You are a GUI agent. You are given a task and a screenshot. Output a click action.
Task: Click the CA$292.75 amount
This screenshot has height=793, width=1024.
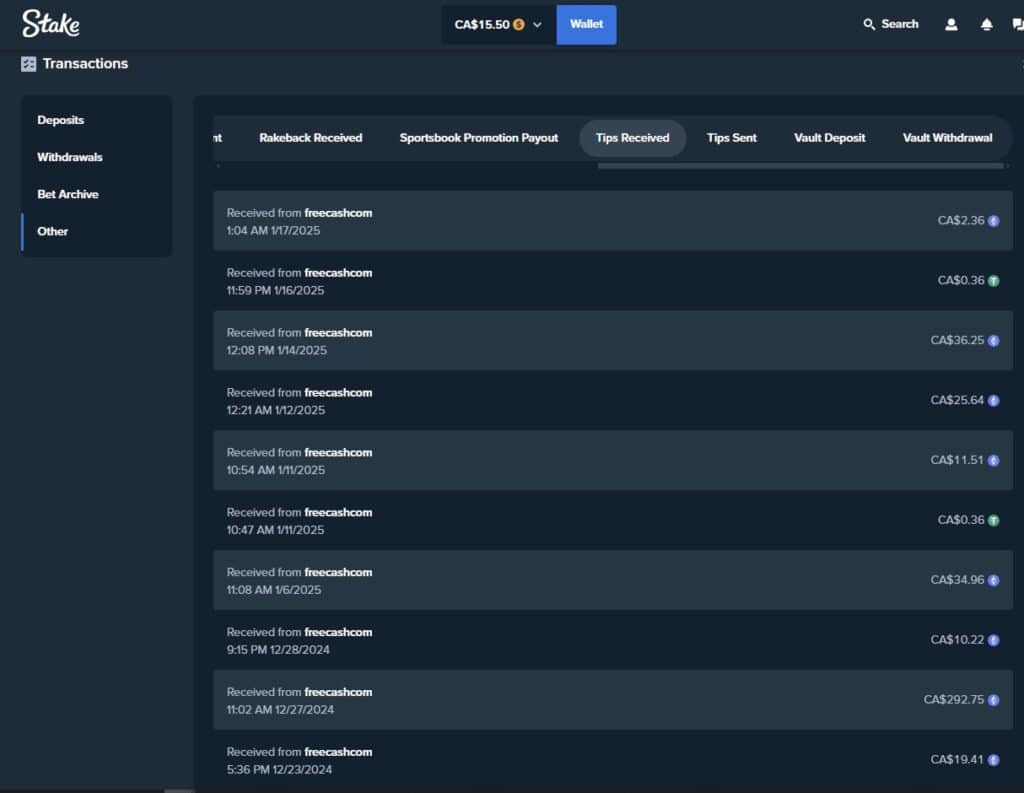coord(953,700)
